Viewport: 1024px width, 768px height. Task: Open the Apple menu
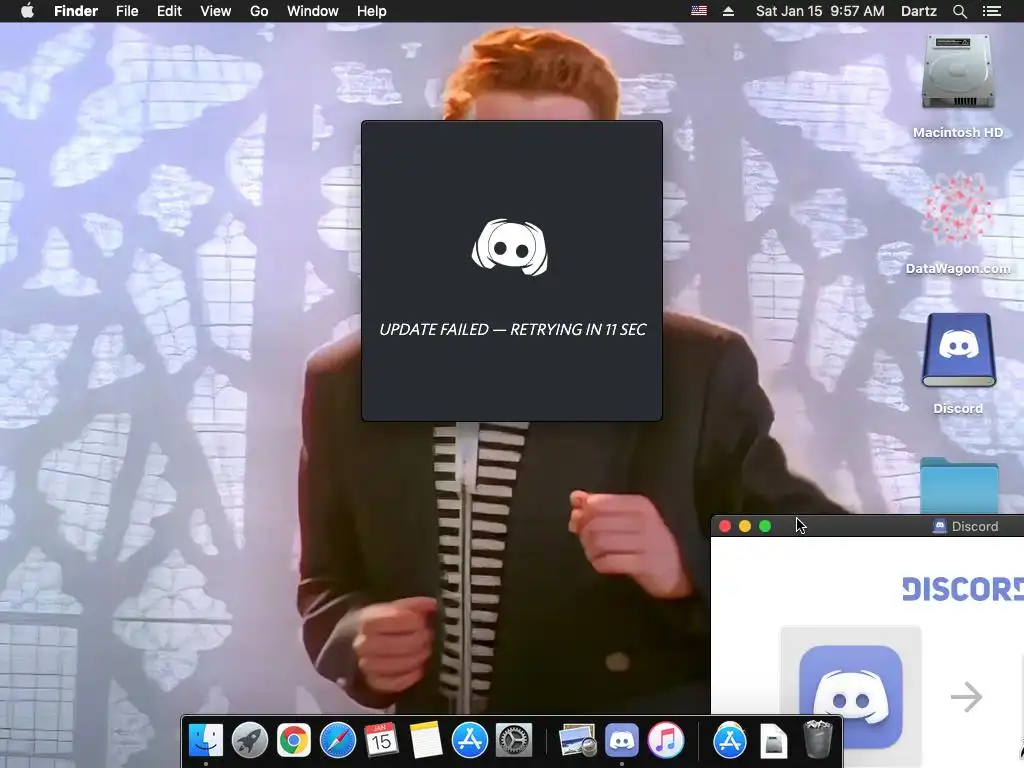click(27, 11)
